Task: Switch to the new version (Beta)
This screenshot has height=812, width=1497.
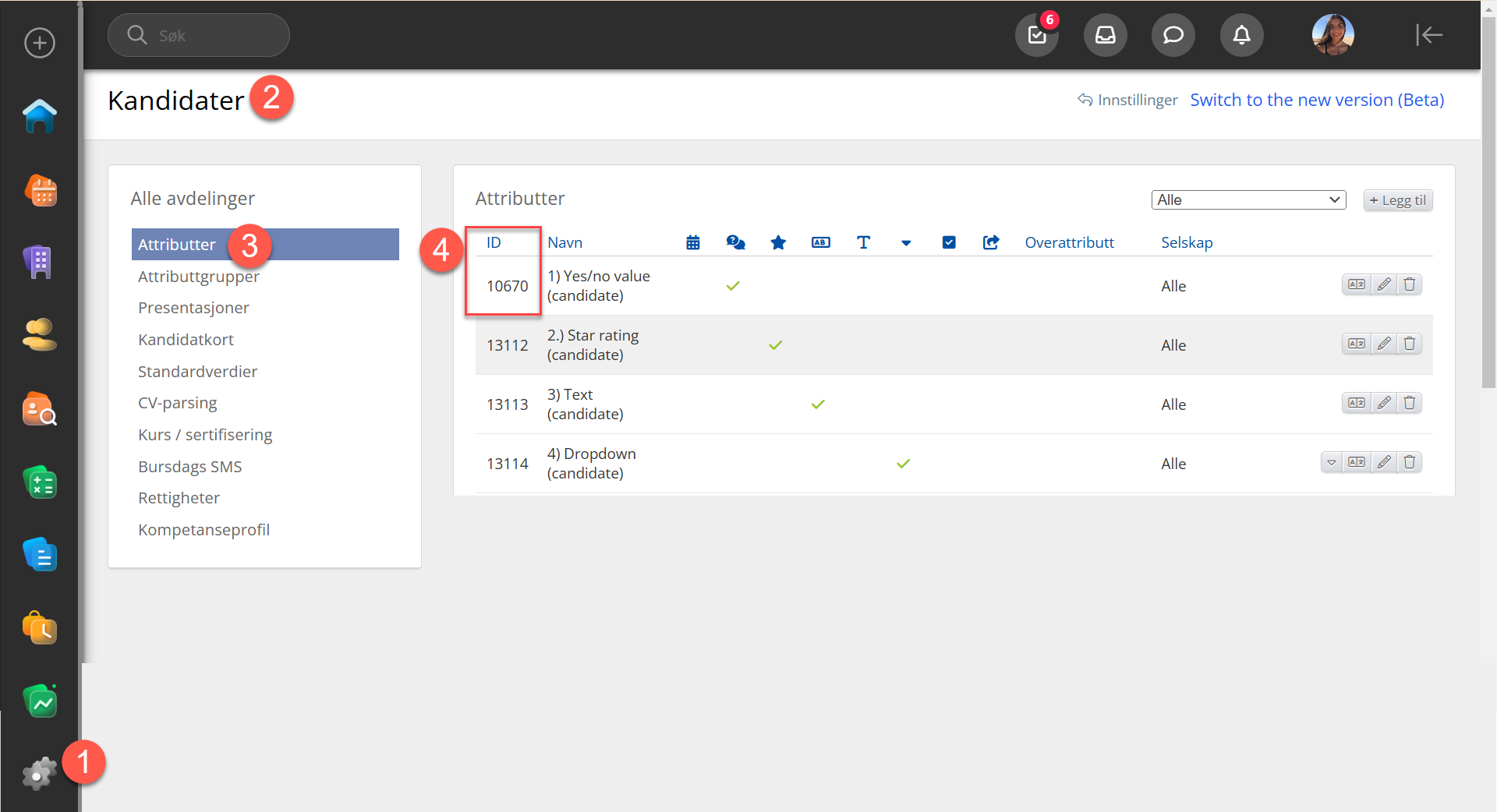Action: pos(1317,101)
